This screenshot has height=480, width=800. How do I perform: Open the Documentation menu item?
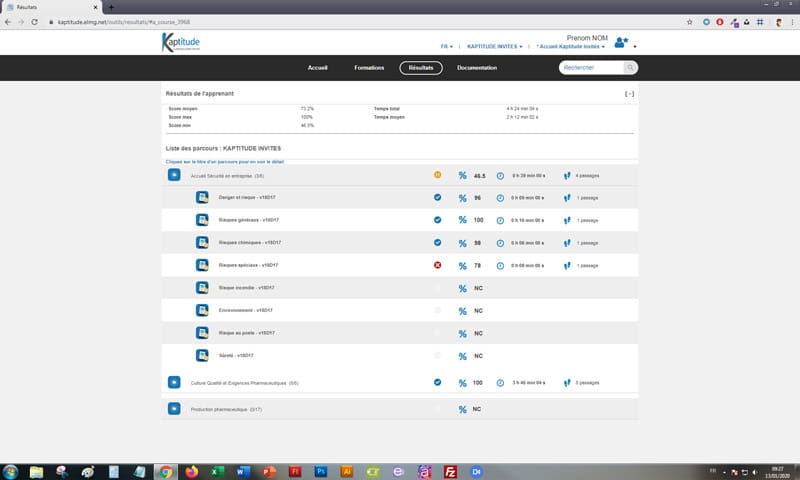477,67
